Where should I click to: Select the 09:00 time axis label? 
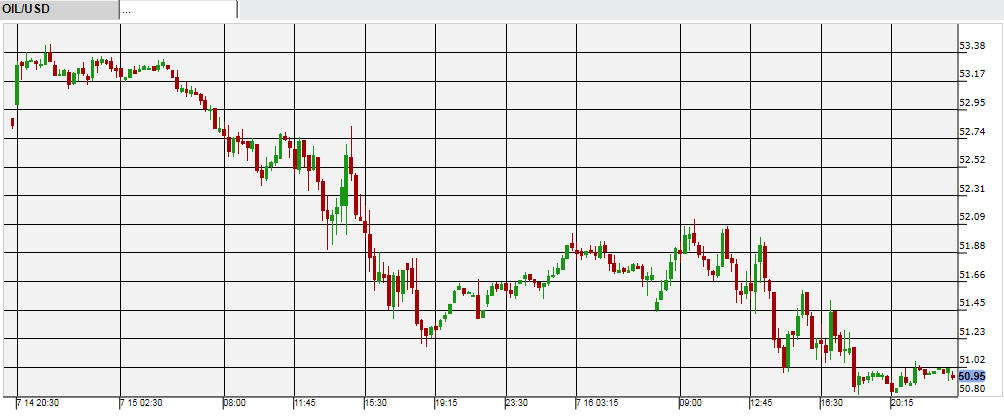tap(691, 403)
